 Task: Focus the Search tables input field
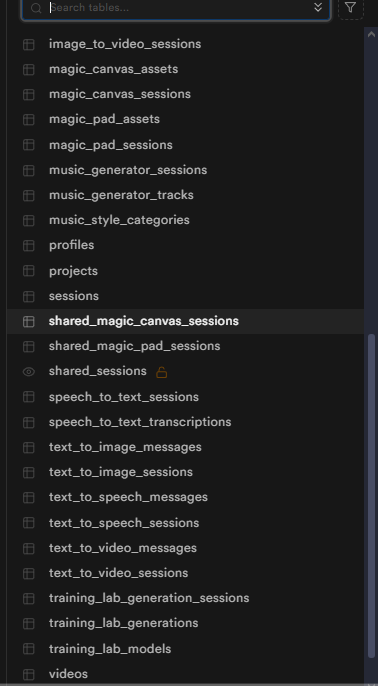[176, 8]
